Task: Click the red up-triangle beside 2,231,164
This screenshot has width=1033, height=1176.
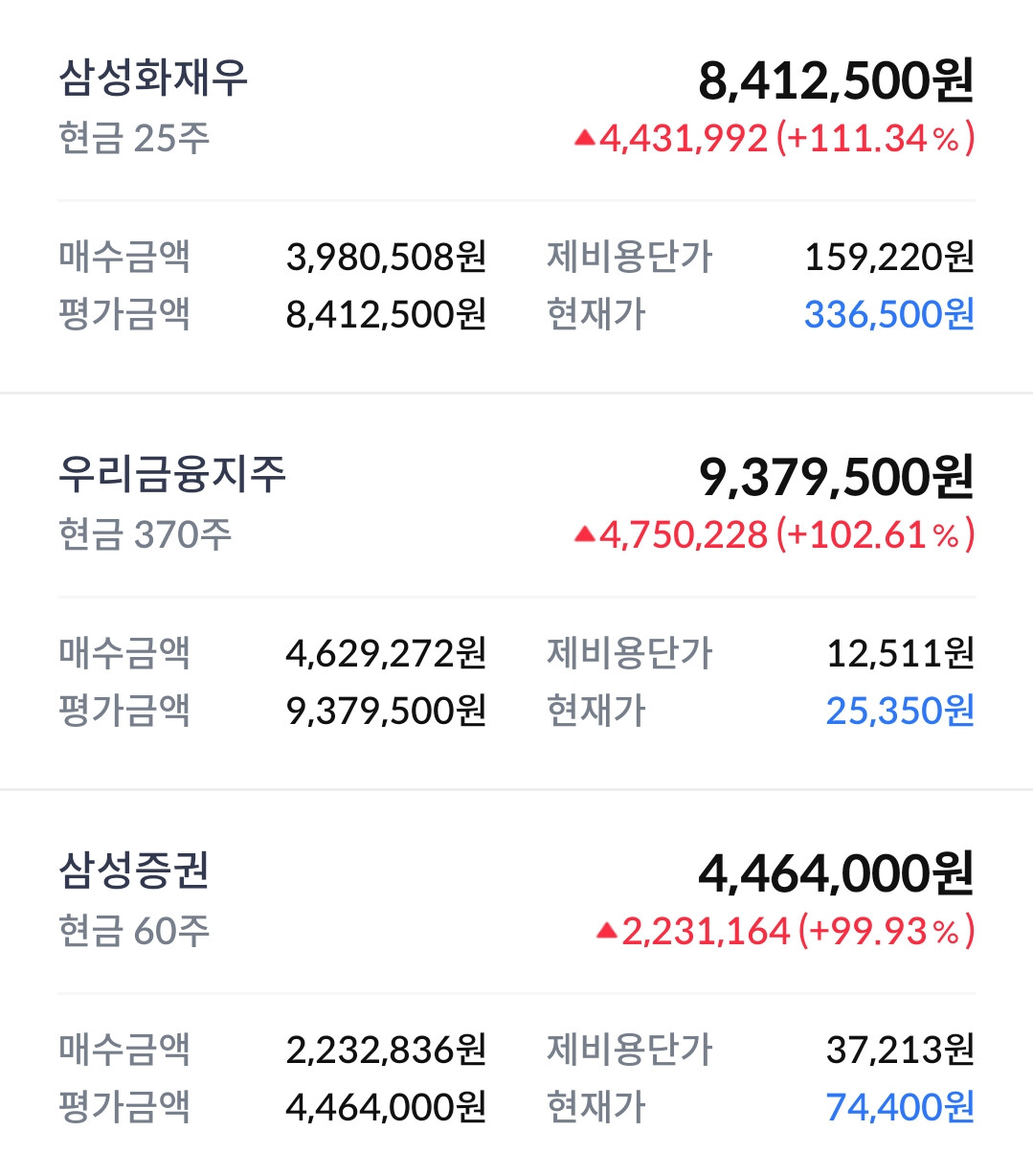Action: click(606, 931)
